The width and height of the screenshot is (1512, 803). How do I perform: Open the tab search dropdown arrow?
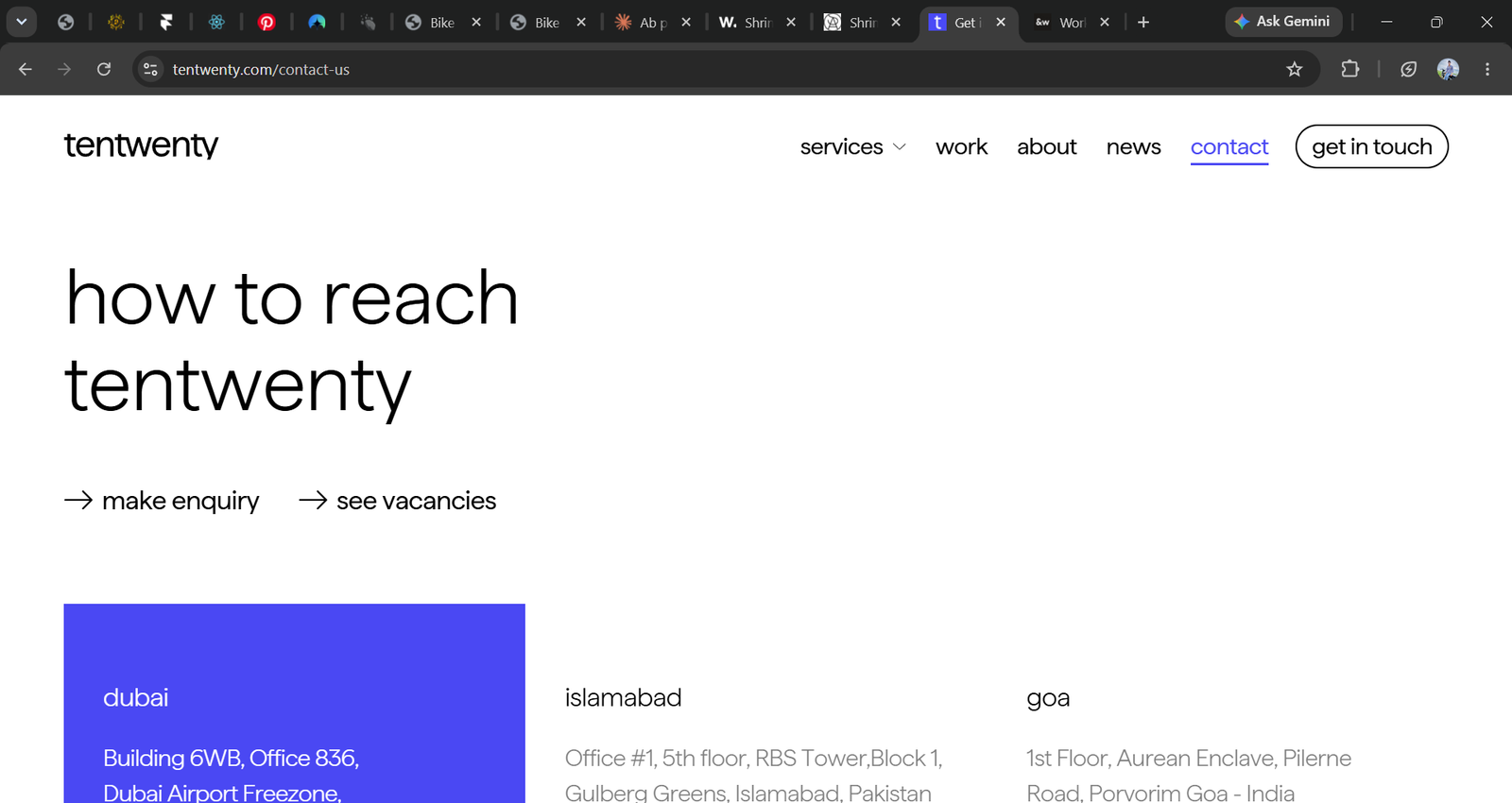coord(21,22)
